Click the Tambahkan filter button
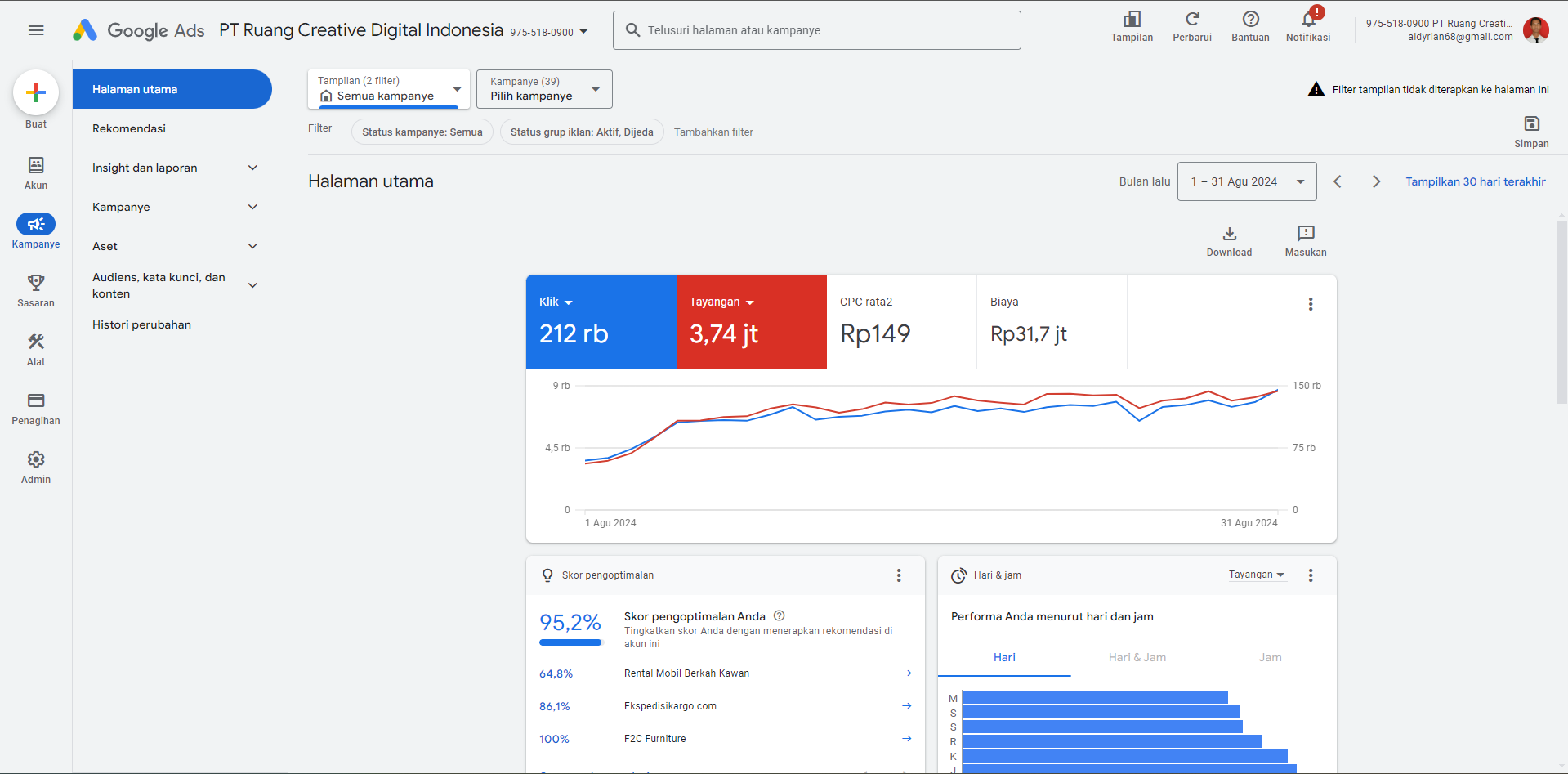This screenshot has width=1568, height=774. click(713, 132)
